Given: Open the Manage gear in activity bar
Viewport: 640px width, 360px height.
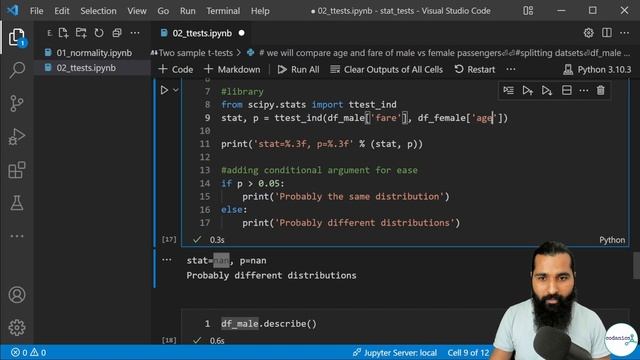Looking at the screenshot, I should pos(17,327).
